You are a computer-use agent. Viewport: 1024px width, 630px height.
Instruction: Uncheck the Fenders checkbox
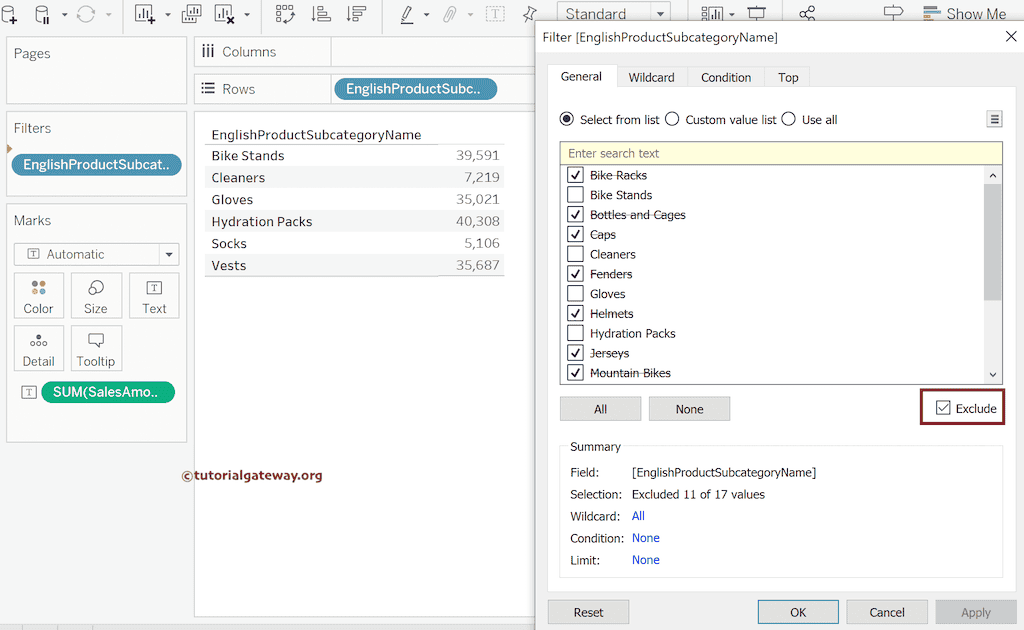tap(575, 274)
